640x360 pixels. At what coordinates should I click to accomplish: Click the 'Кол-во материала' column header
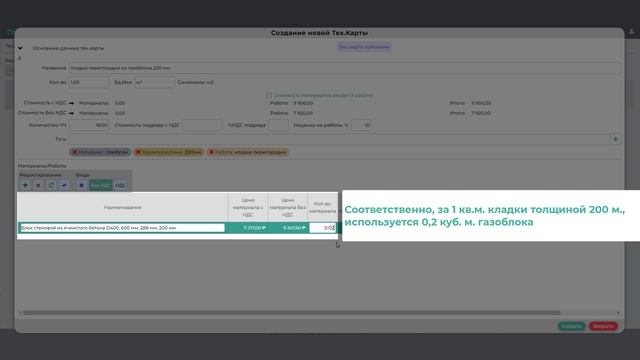pyautogui.click(x=322, y=207)
